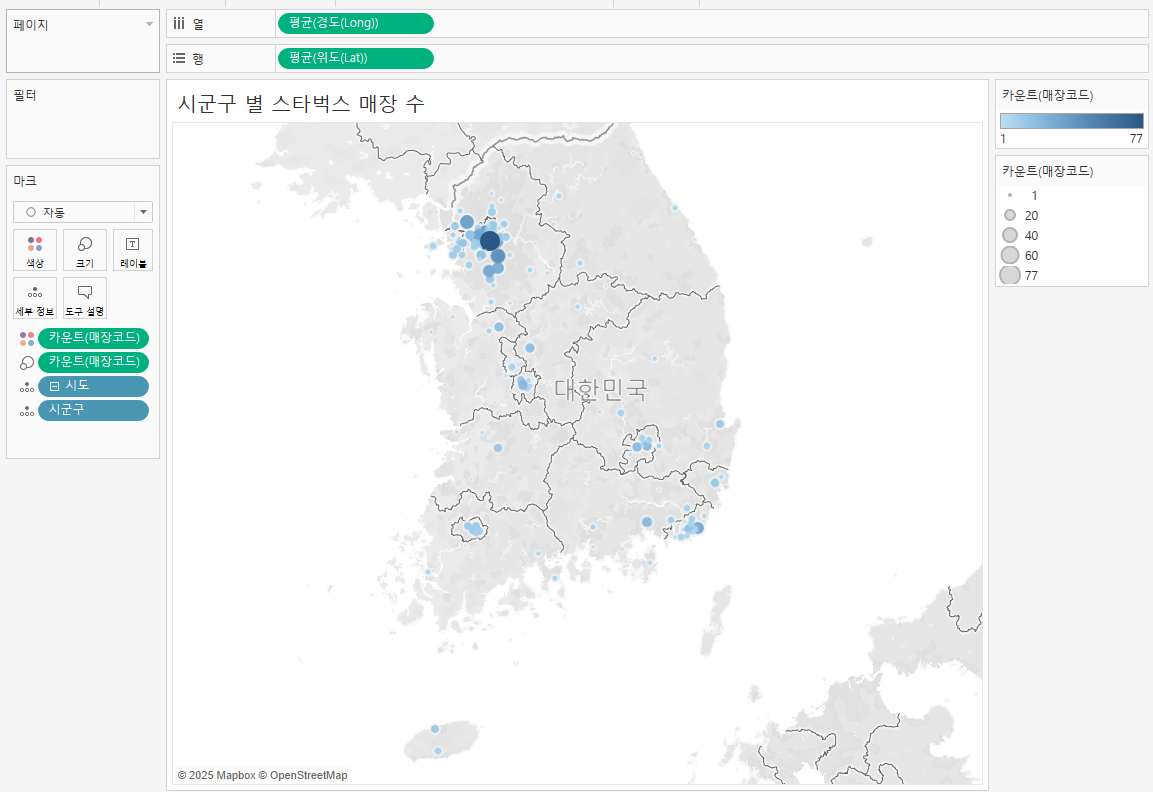Select the 평균(경도(Long)) pill in columns

[x=356, y=24]
